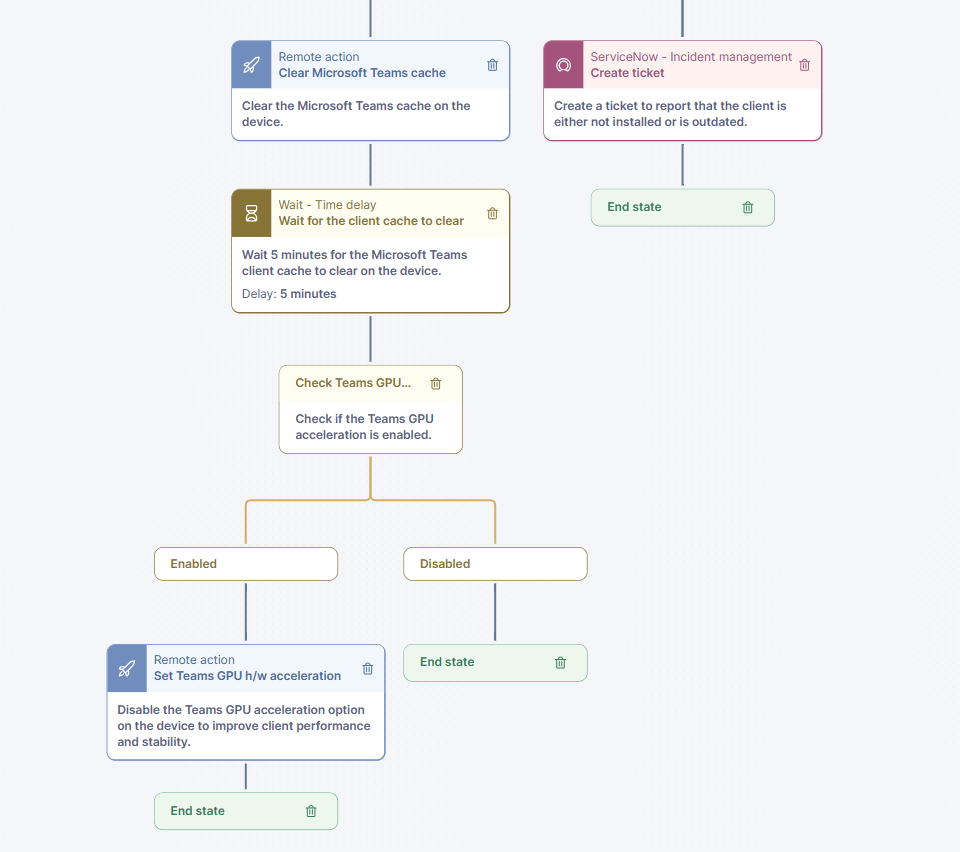The height and width of the screenshot is (852, 960).
Task: Open the Check Teams GPU condition node
Action: 370,409
